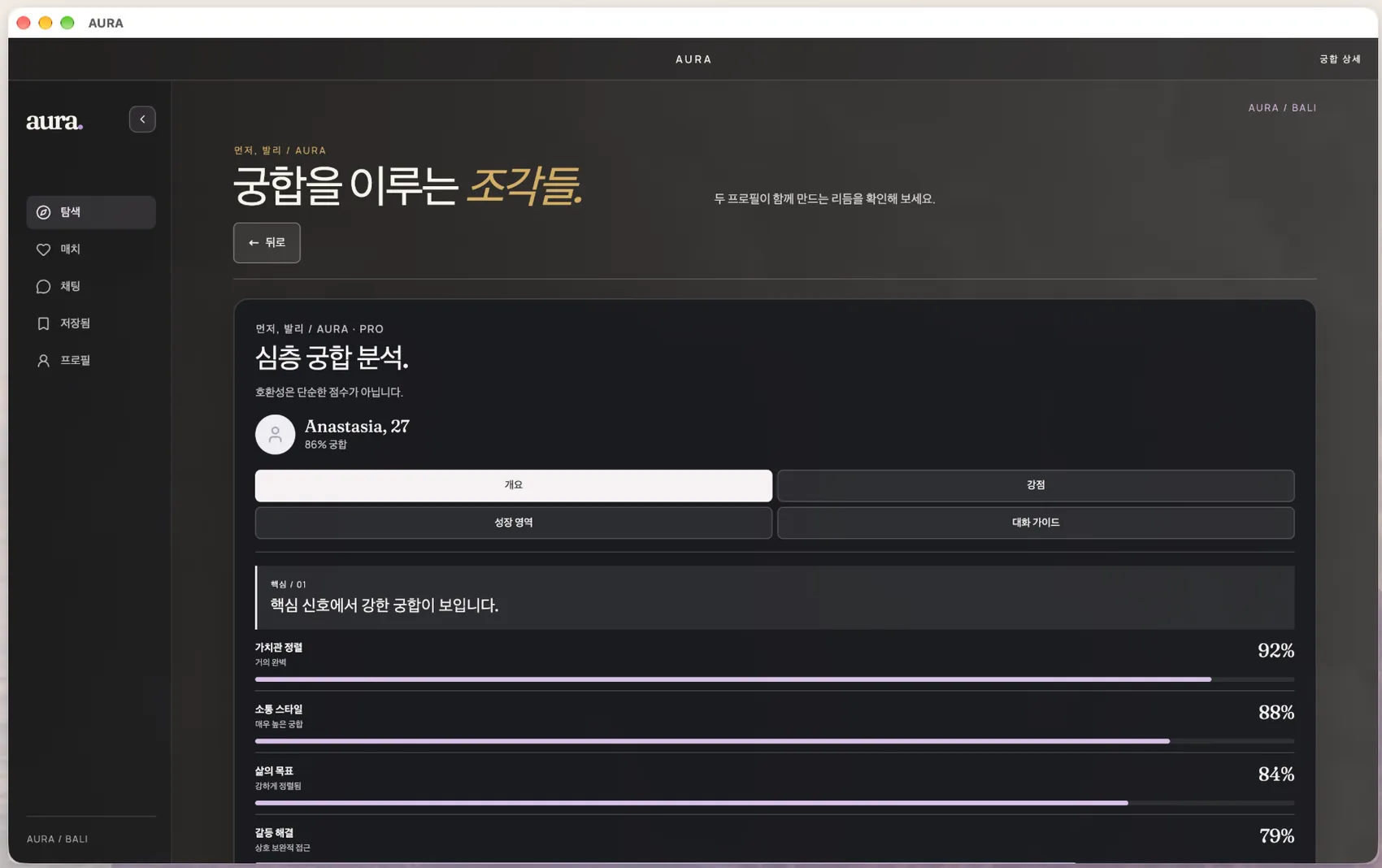
Task: Collapse the sidebar with the chevron button
Action: 142,119
